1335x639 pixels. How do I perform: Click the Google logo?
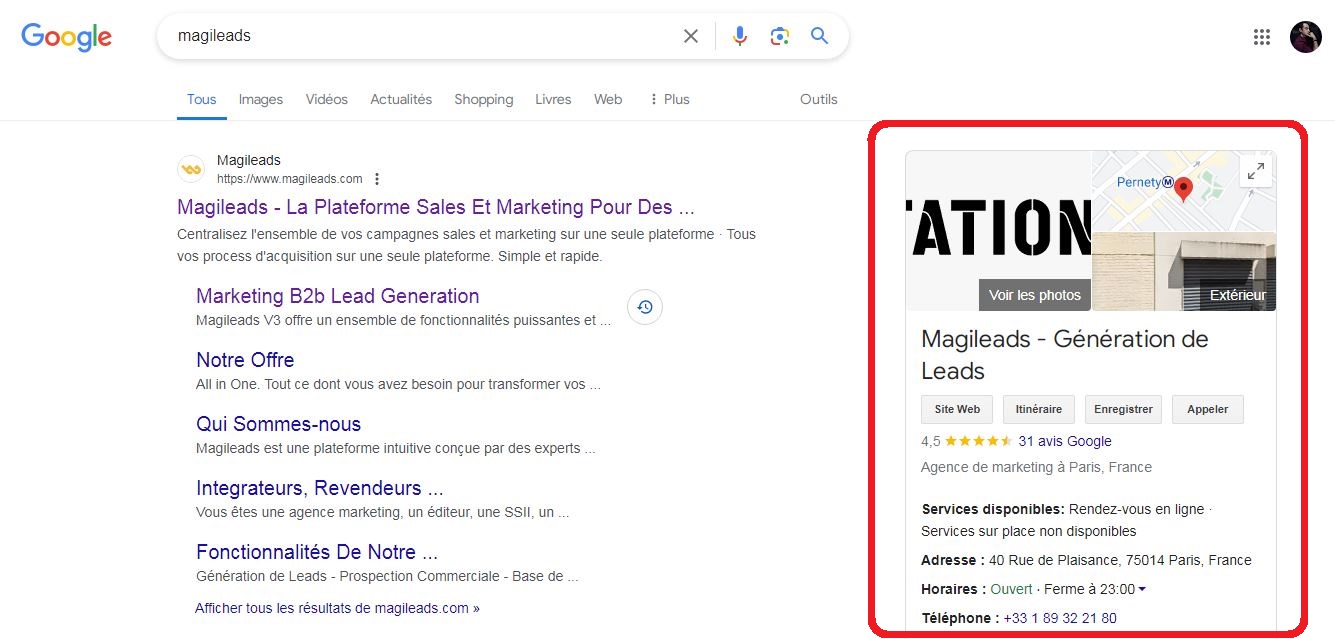pos(66,37)
